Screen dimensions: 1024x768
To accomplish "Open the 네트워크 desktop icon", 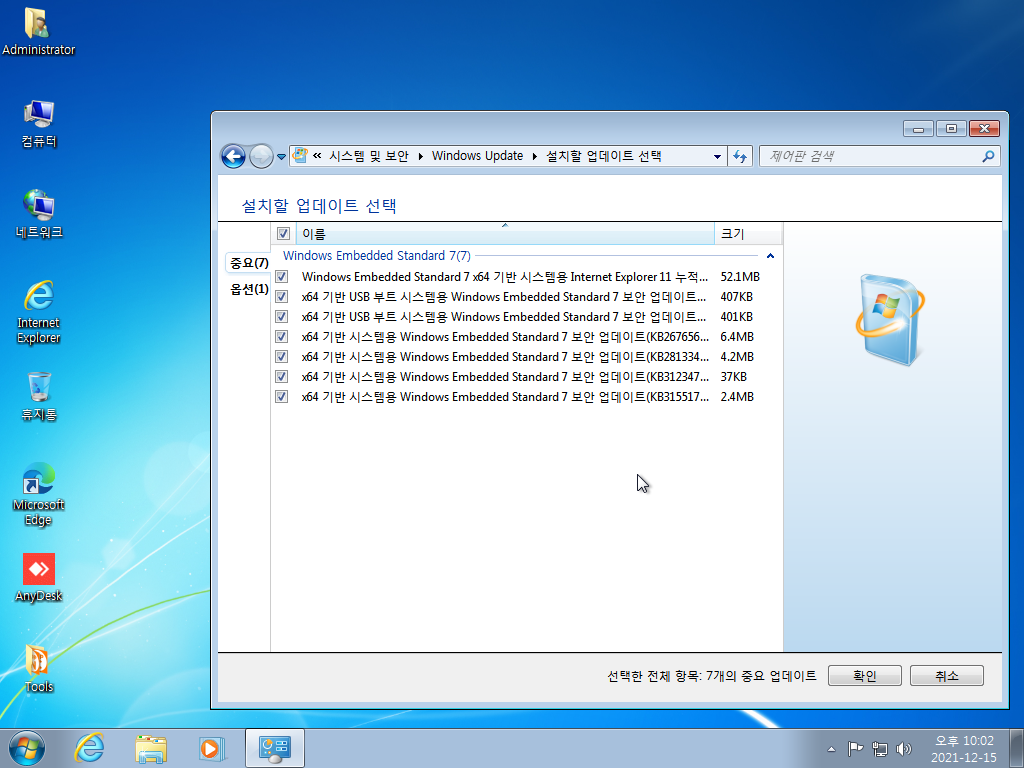I will point(39,214).
